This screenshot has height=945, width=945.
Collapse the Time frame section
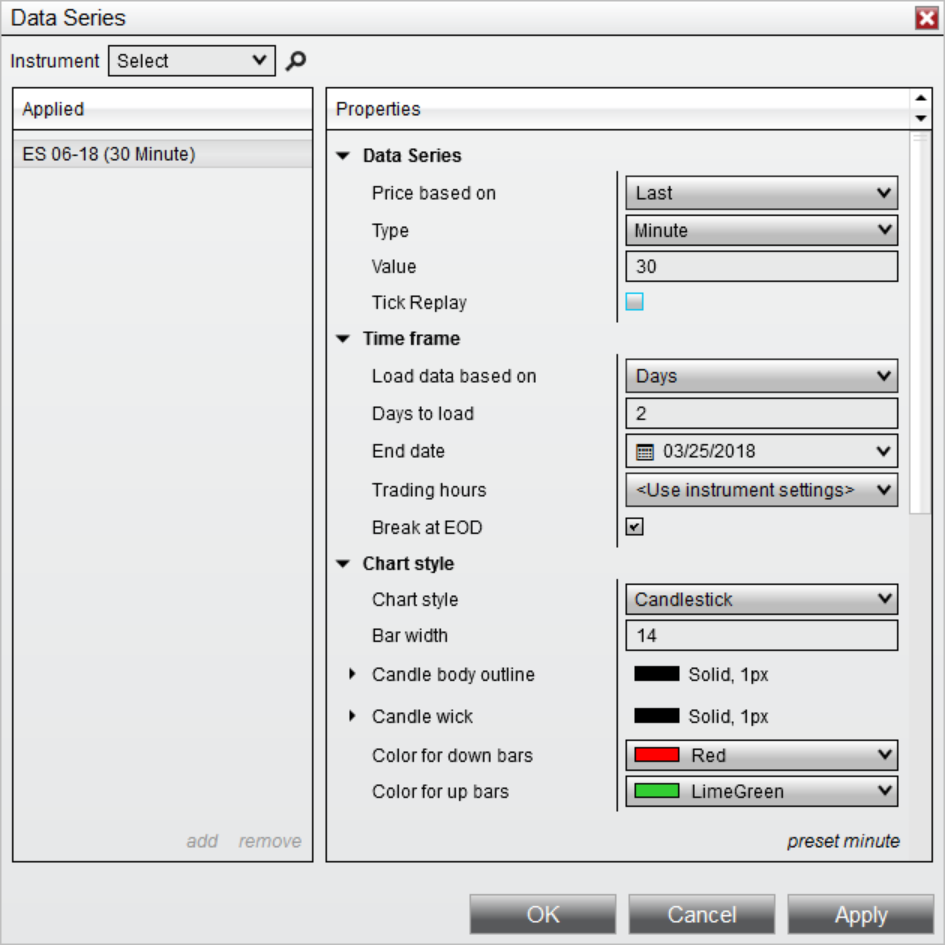click(343, 339)
